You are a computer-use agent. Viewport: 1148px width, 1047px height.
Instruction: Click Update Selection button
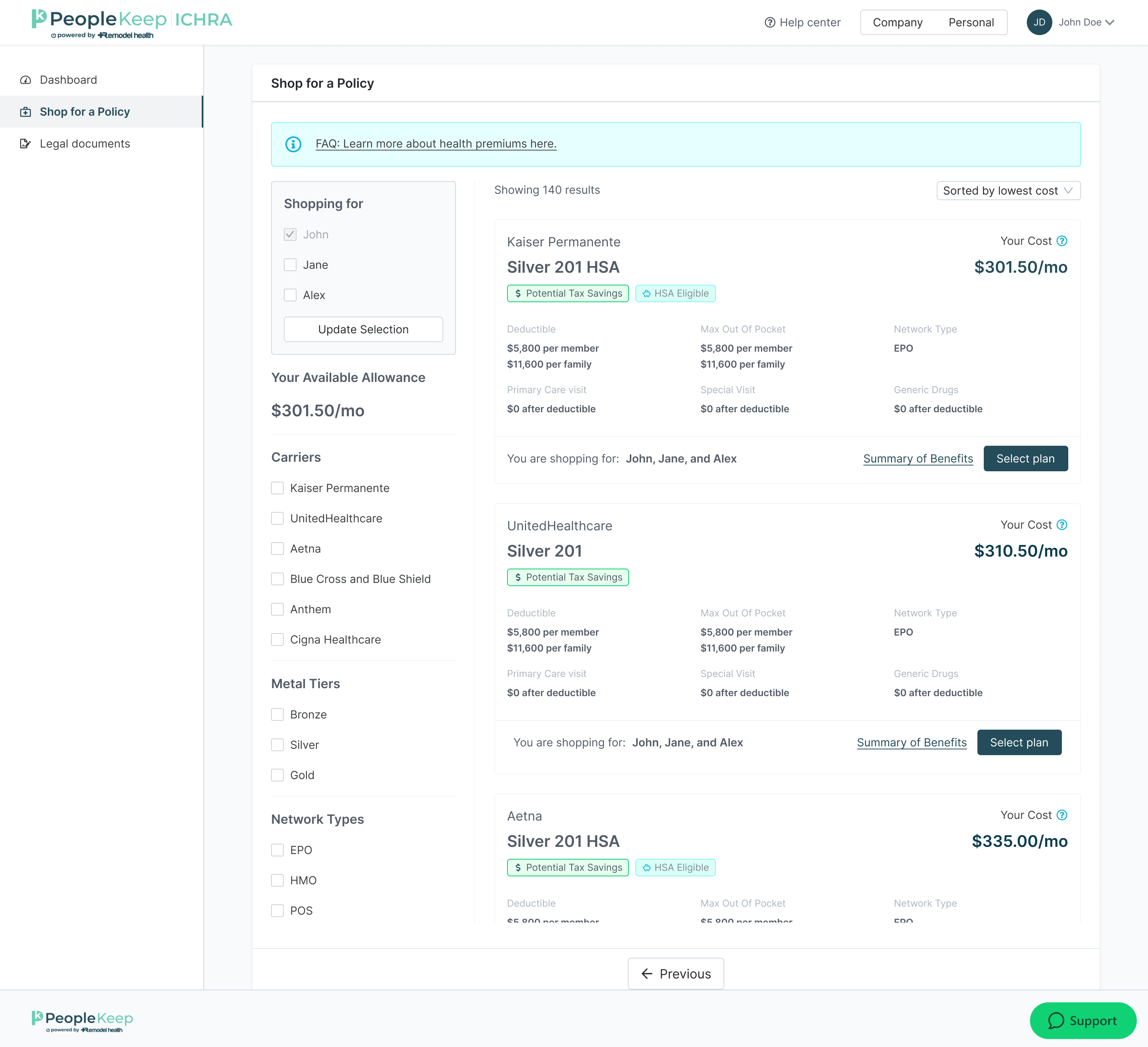(x=363, y=329)
